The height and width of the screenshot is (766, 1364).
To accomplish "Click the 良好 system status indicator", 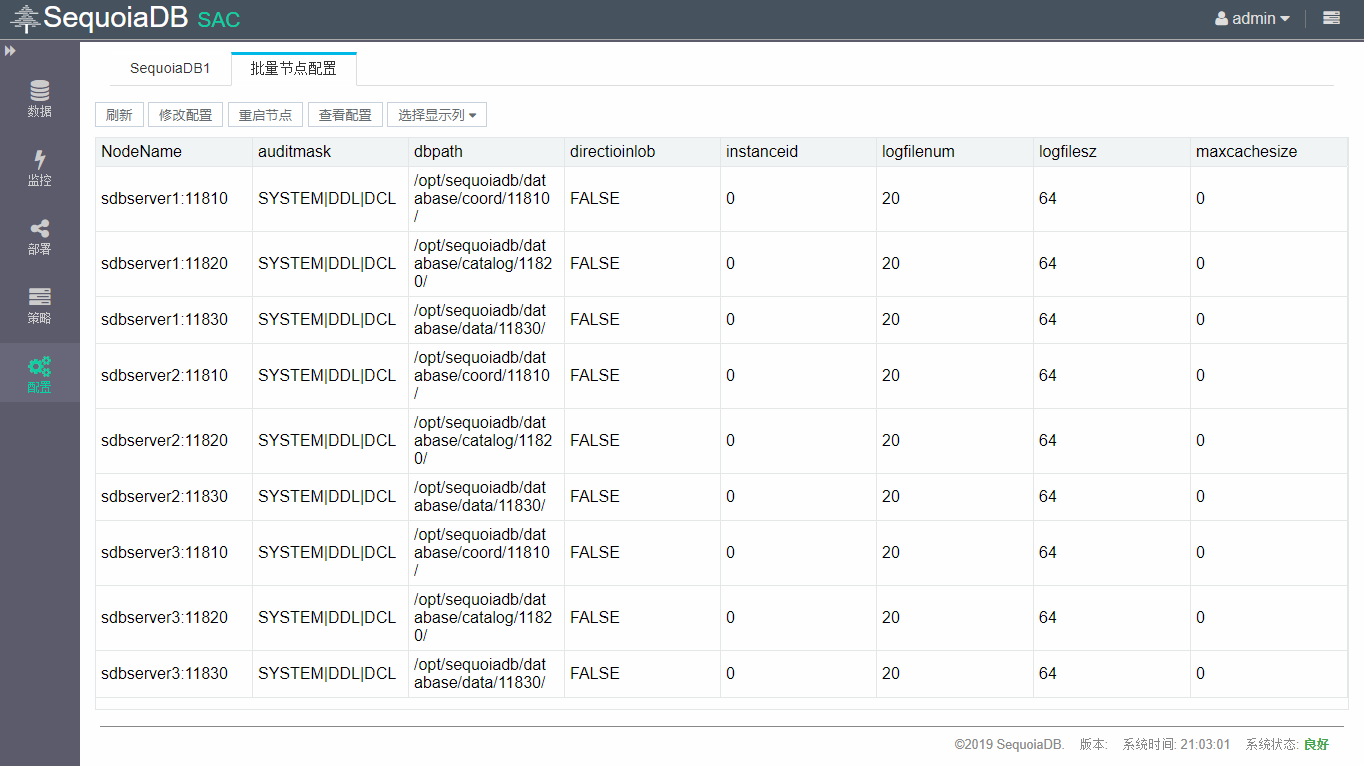I will click(1316, 744).
